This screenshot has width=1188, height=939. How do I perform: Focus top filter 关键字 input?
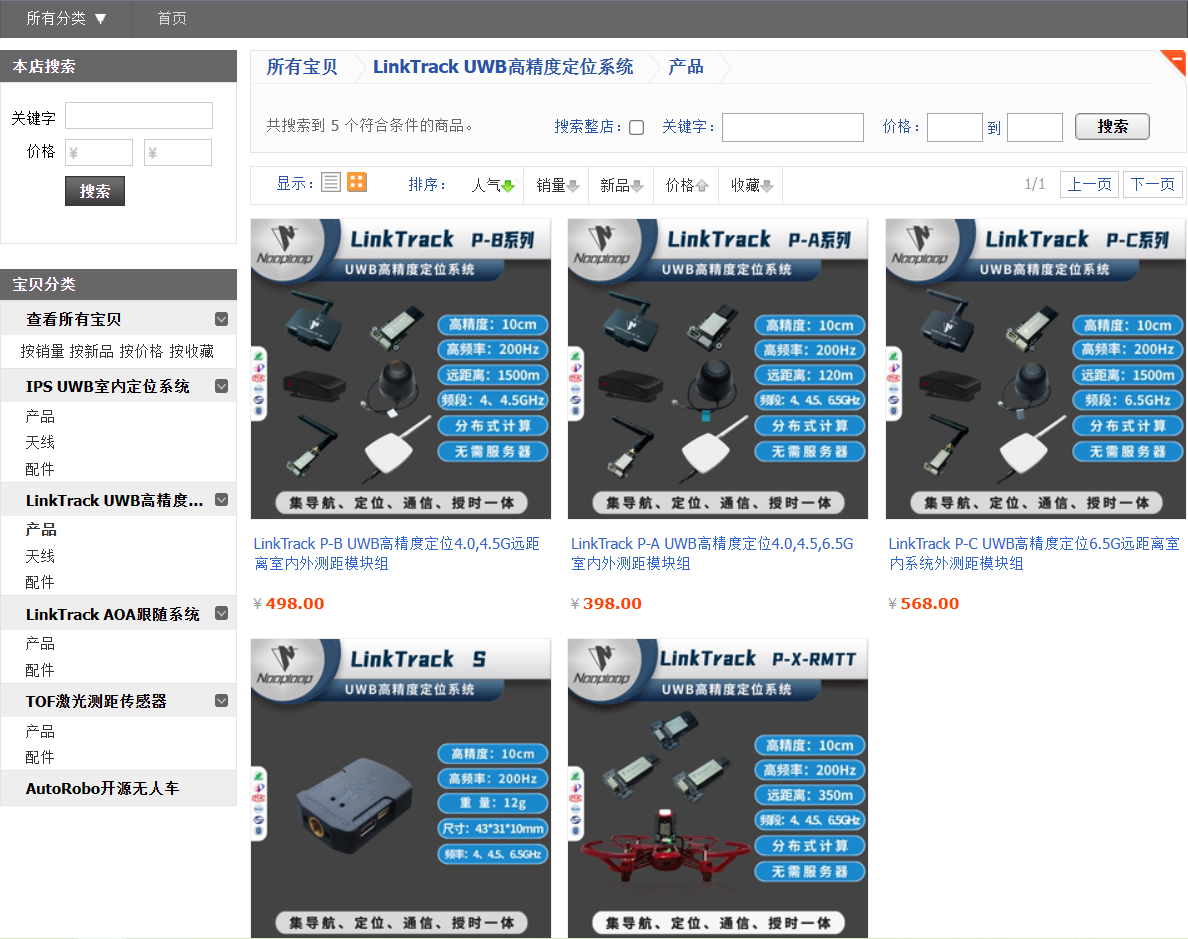tap(793, 127)
